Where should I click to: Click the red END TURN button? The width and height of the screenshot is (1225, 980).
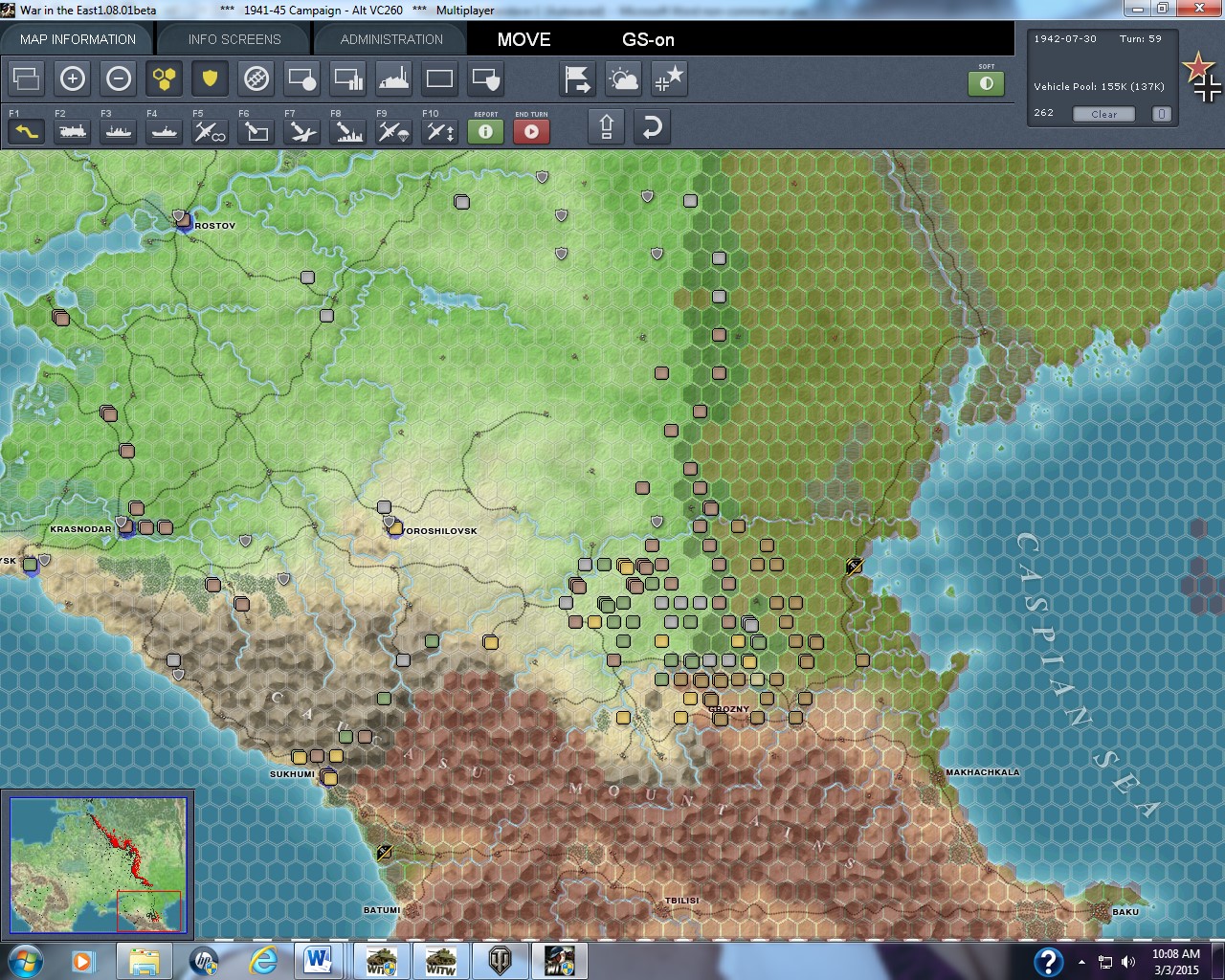pos(532,131)
